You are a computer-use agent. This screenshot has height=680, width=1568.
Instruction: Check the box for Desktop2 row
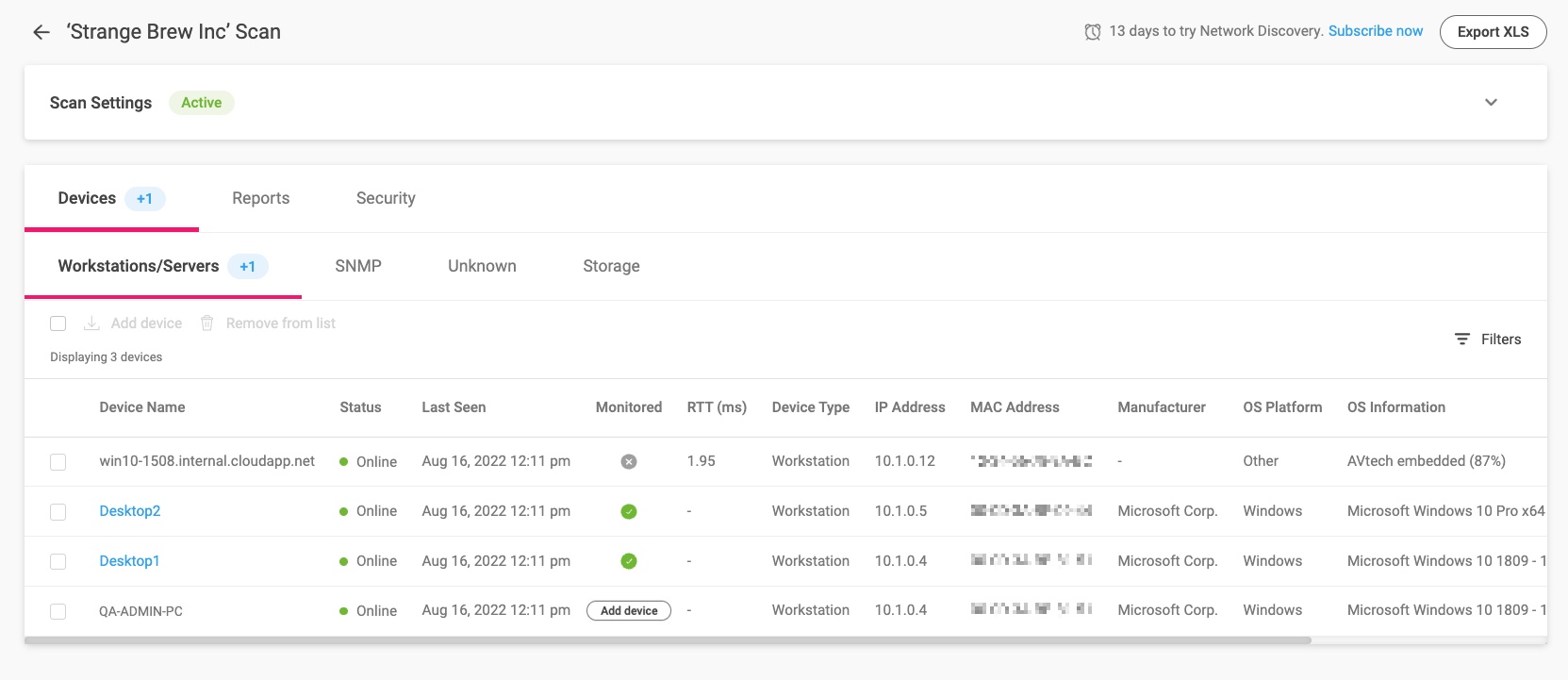(x=58, y=512)
